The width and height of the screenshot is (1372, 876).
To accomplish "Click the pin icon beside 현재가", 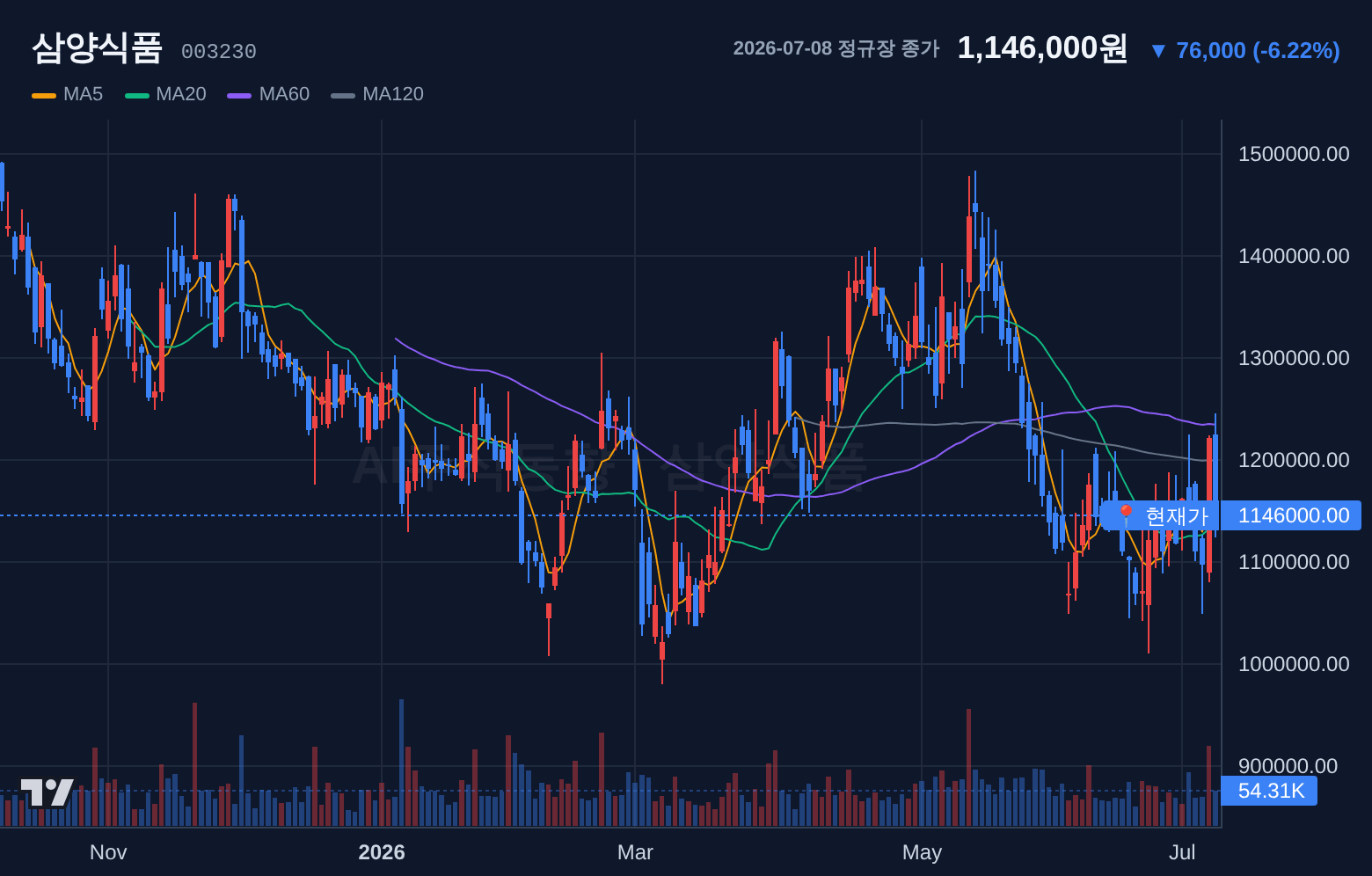I will tap(1126, 515).
